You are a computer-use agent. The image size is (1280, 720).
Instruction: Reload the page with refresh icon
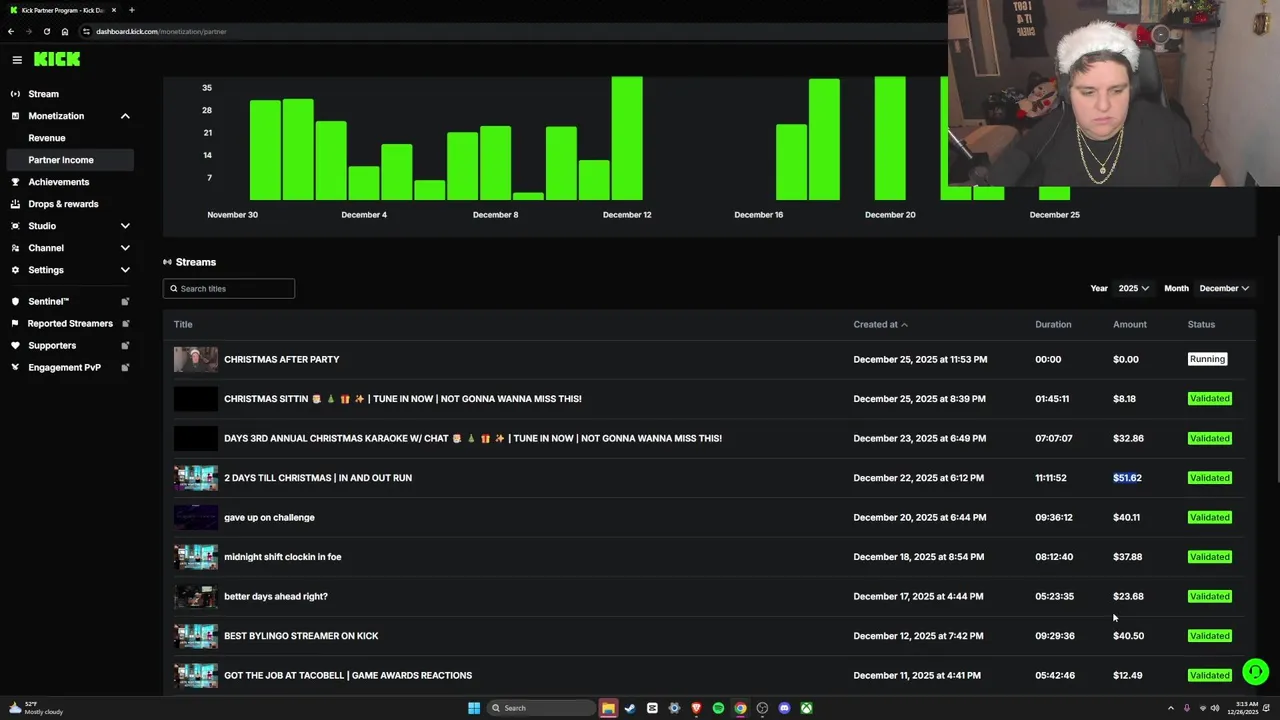tap(46, 31)
